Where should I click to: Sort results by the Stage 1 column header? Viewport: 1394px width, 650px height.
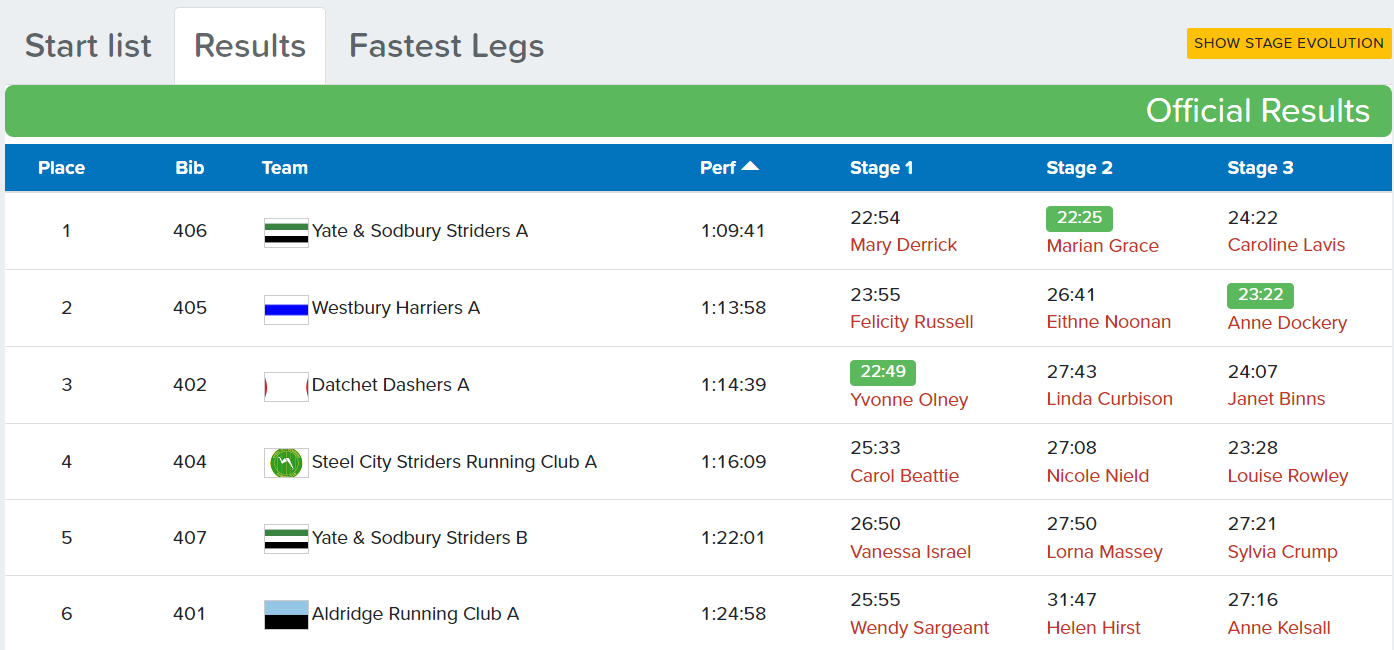coord(882,168)
